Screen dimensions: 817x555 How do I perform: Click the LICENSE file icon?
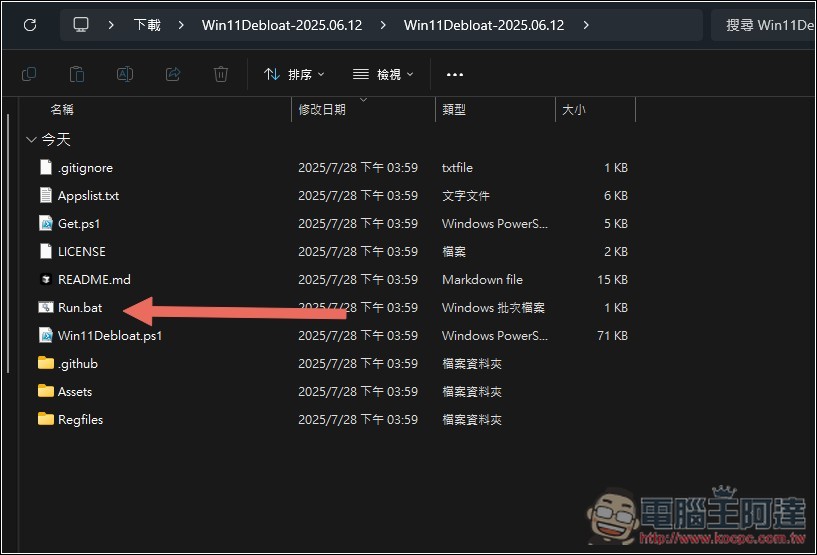point(46,252)
